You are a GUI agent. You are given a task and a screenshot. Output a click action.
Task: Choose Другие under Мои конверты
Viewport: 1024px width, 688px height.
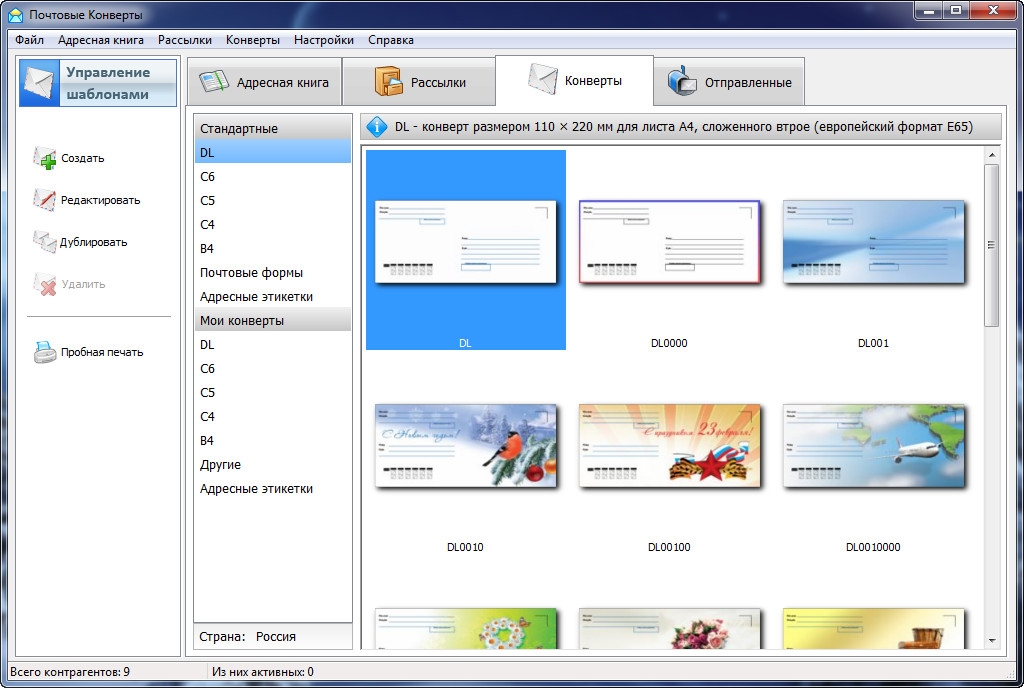coord(220,464)
